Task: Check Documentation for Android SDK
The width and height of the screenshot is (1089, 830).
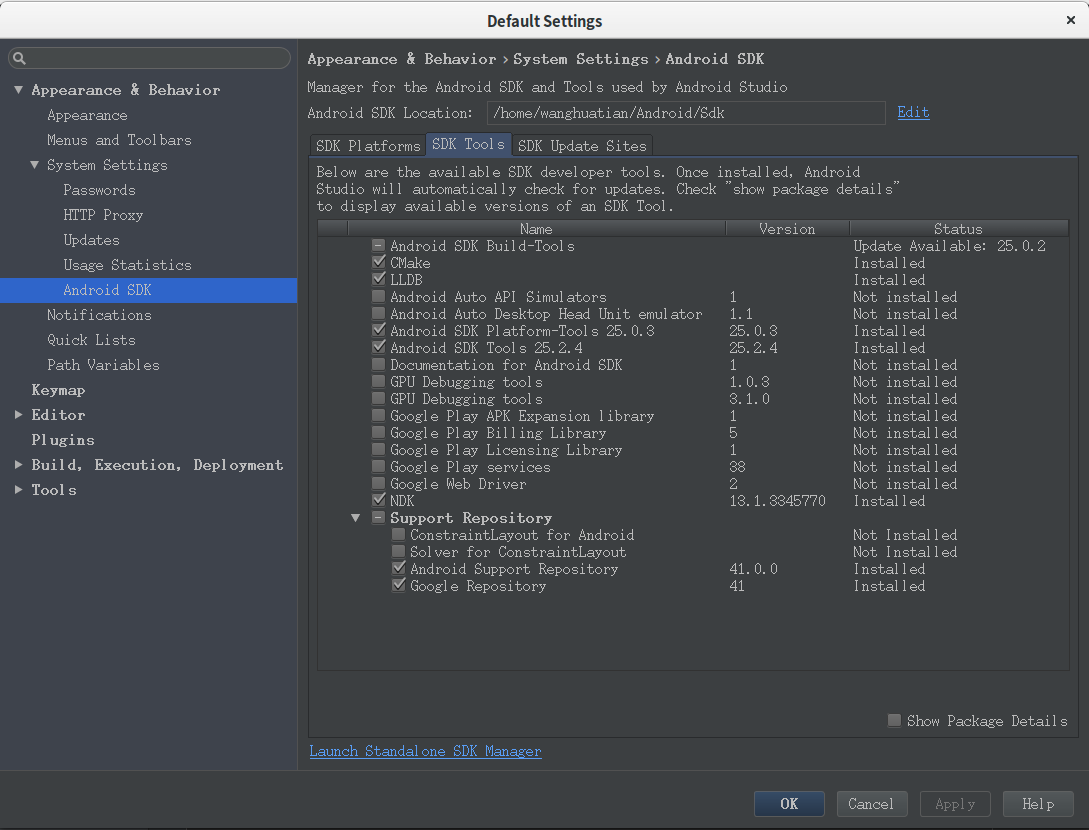Action: [378, 364]
